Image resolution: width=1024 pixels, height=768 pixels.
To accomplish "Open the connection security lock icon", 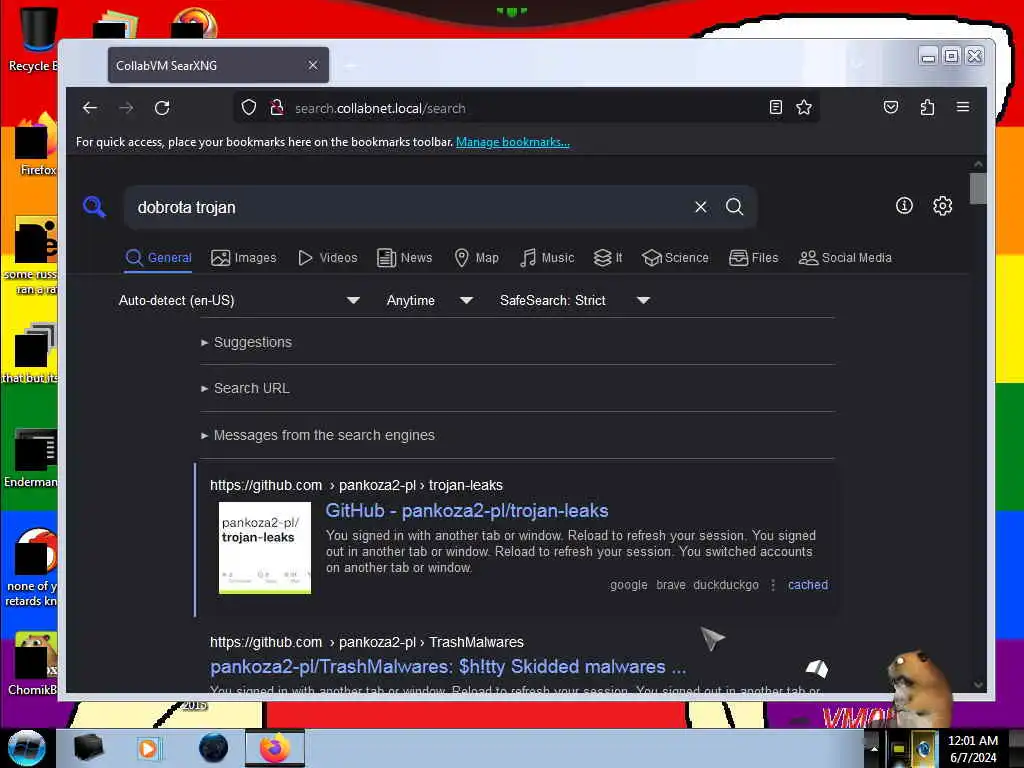I will click(277, 107).
